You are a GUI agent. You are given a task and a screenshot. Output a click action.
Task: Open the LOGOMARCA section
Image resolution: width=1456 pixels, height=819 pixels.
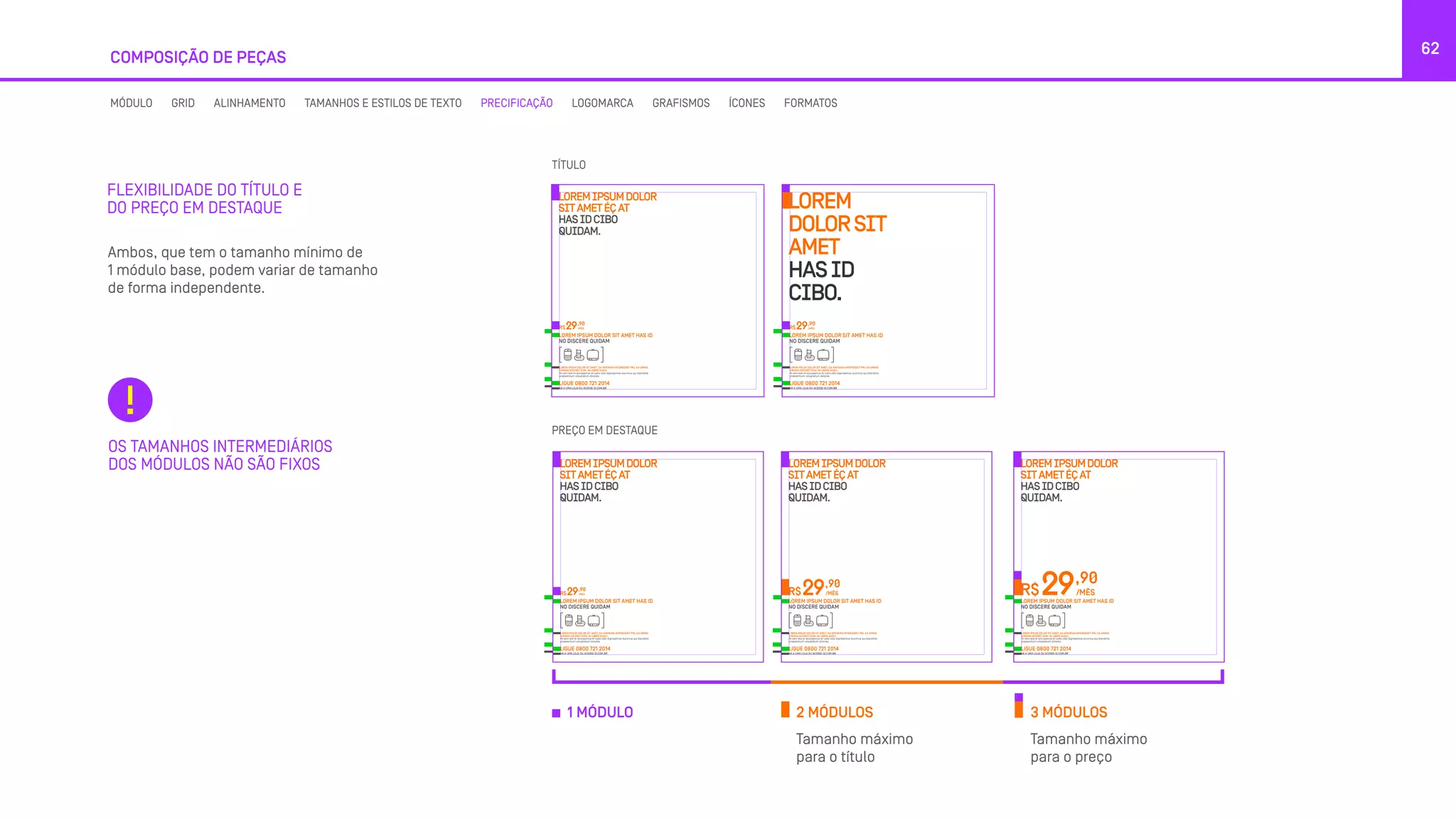pos(602,103)
